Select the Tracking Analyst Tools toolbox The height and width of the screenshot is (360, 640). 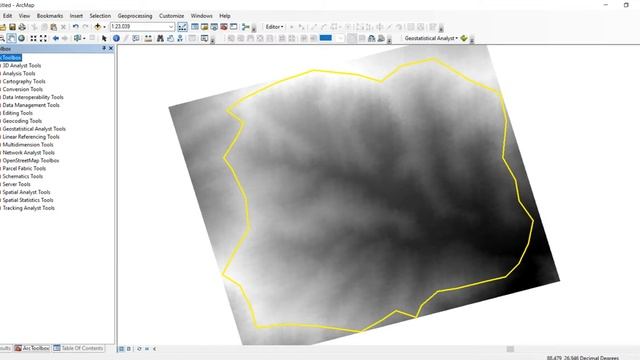28,208
